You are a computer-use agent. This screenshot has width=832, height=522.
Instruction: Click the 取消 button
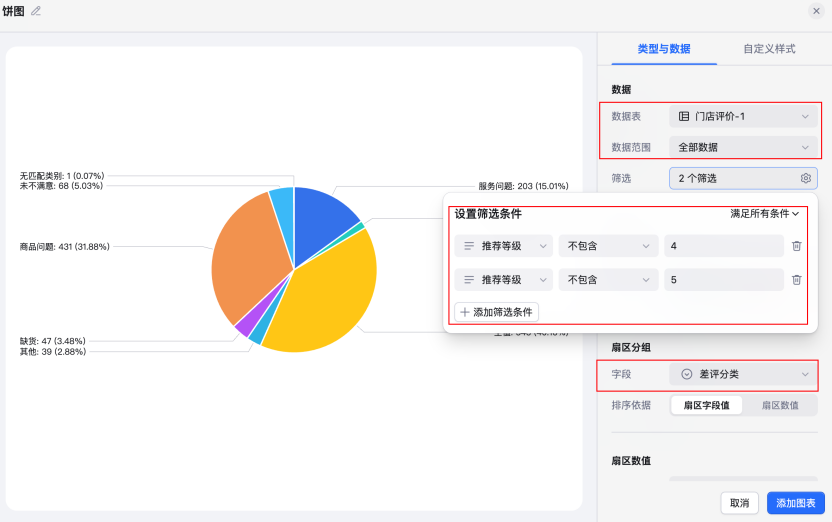pos(739,503)
